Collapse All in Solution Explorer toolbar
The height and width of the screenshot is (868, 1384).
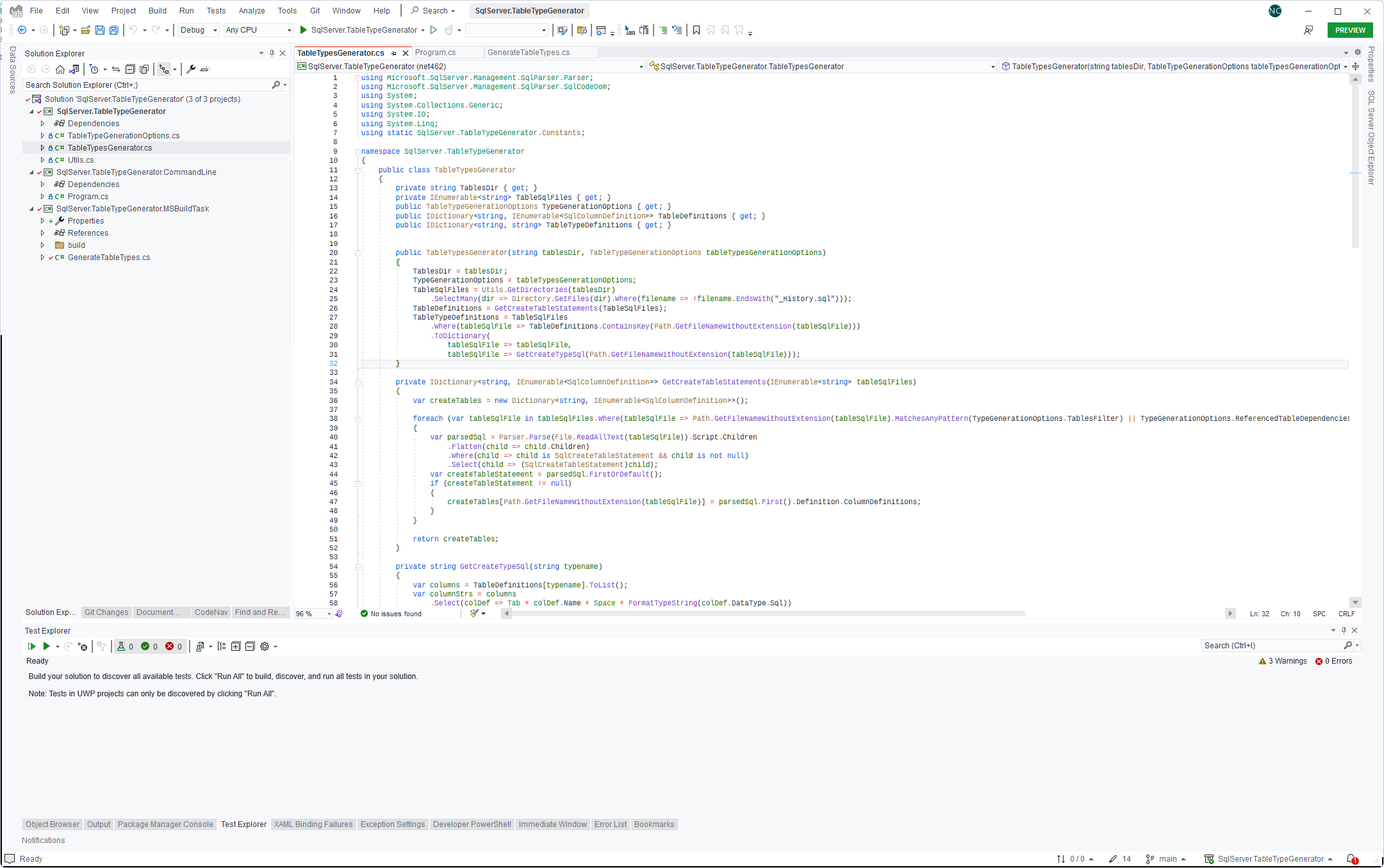click(x=130, y=69)
